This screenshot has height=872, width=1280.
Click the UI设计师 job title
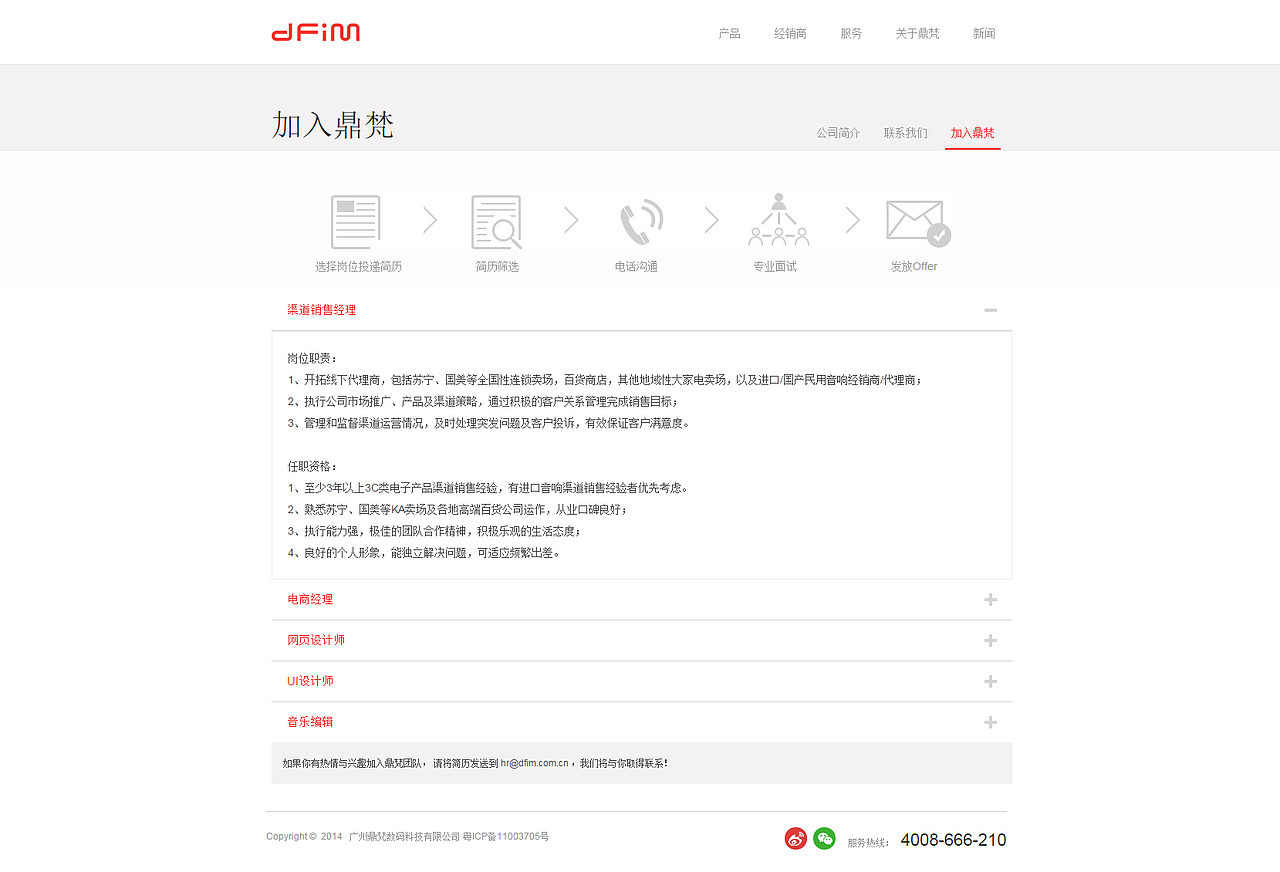coord(310,681)
